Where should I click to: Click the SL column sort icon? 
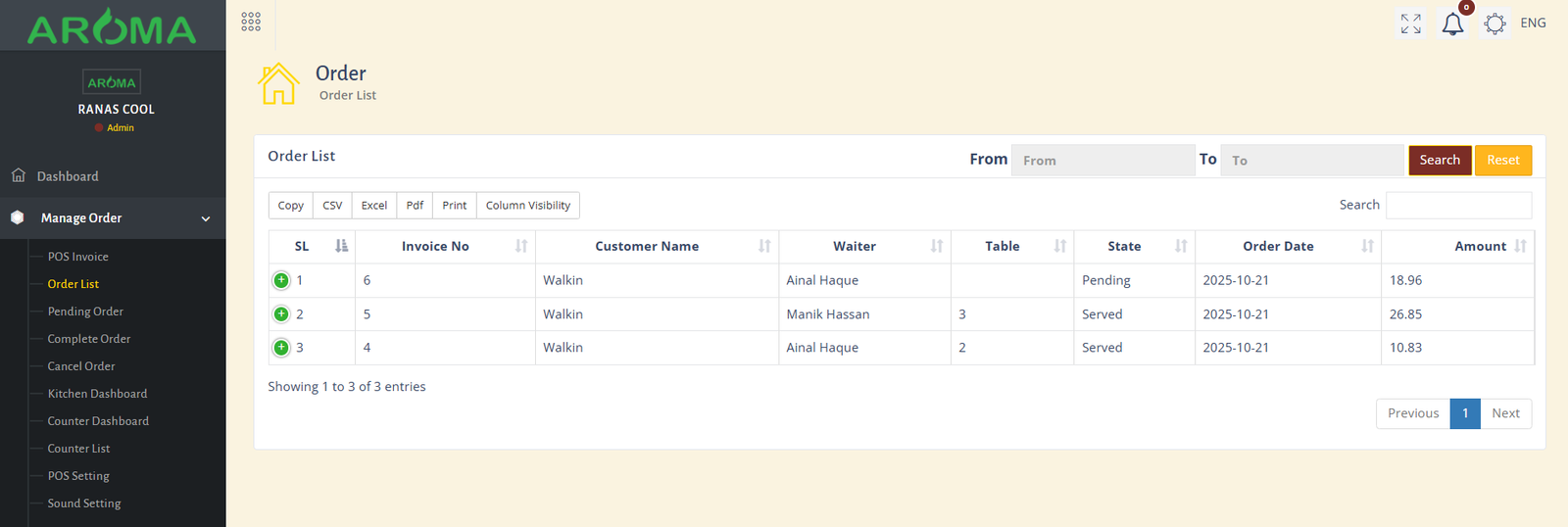click(341, 246)
